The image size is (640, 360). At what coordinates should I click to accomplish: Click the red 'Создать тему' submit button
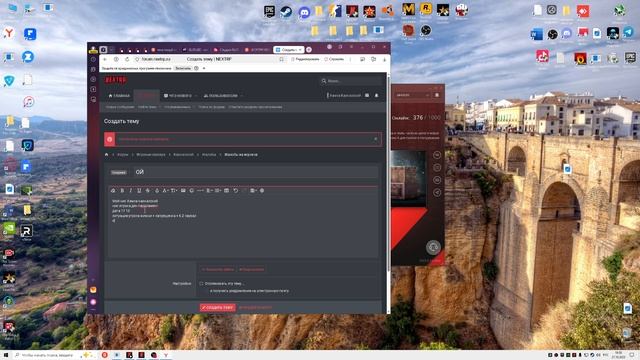point(218,307)
